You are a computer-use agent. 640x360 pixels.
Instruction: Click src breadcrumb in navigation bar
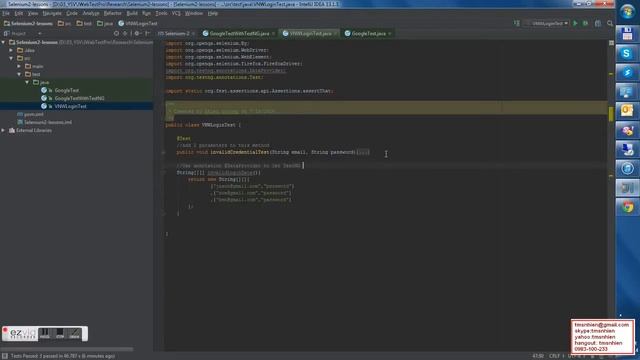[x=64, y=24]
